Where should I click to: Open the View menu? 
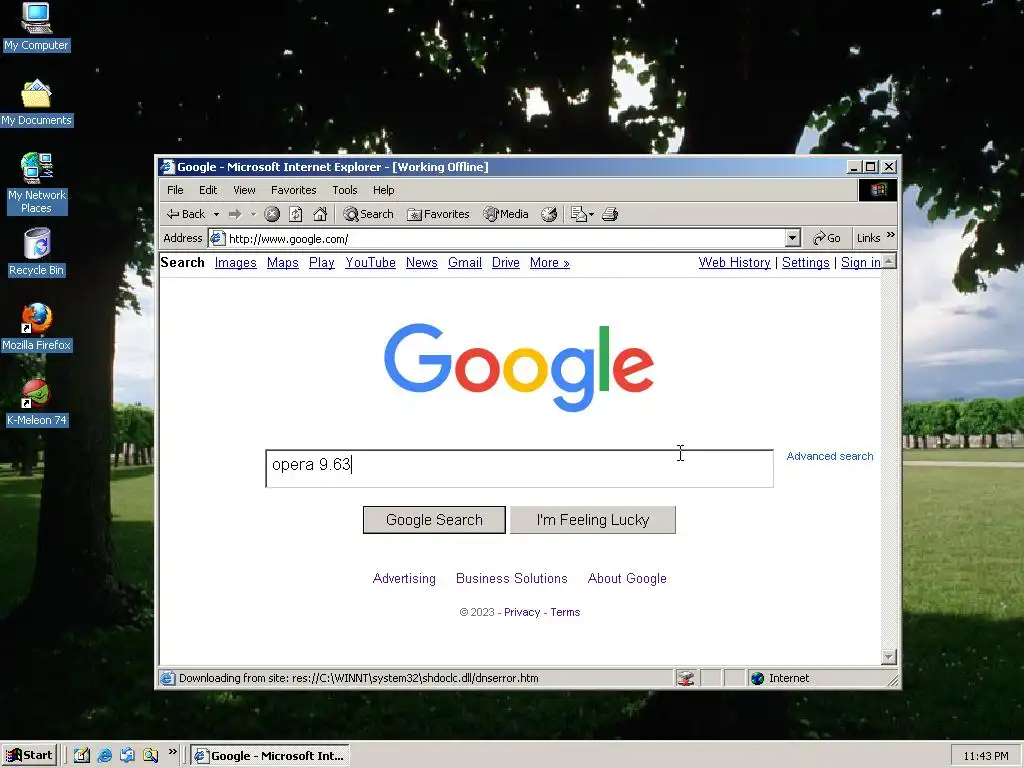point(244,190)
